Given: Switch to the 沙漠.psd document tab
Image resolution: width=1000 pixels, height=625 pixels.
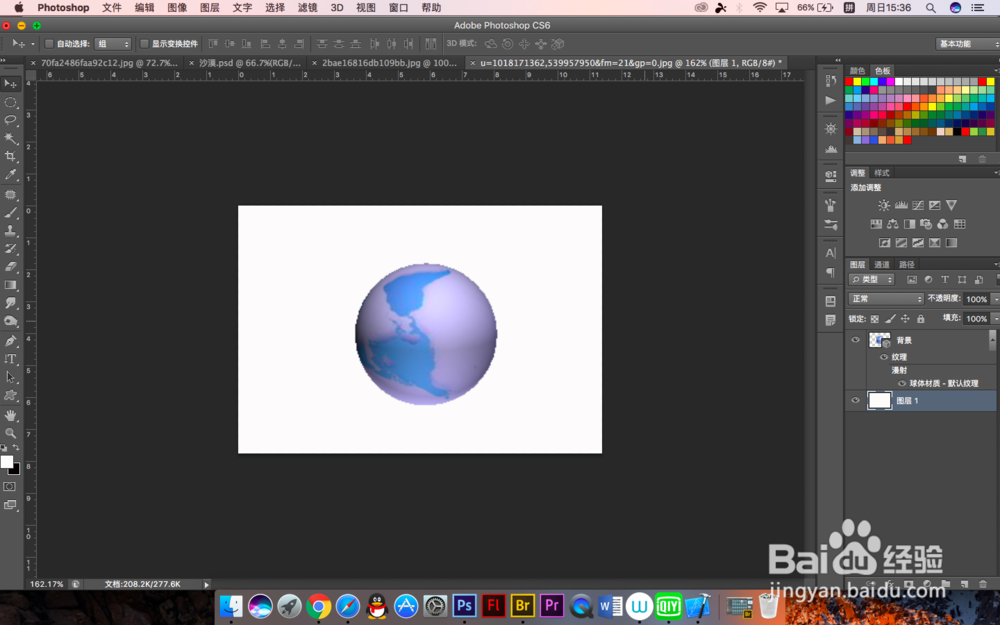Looking at the screenshot, I should point(249,63).
